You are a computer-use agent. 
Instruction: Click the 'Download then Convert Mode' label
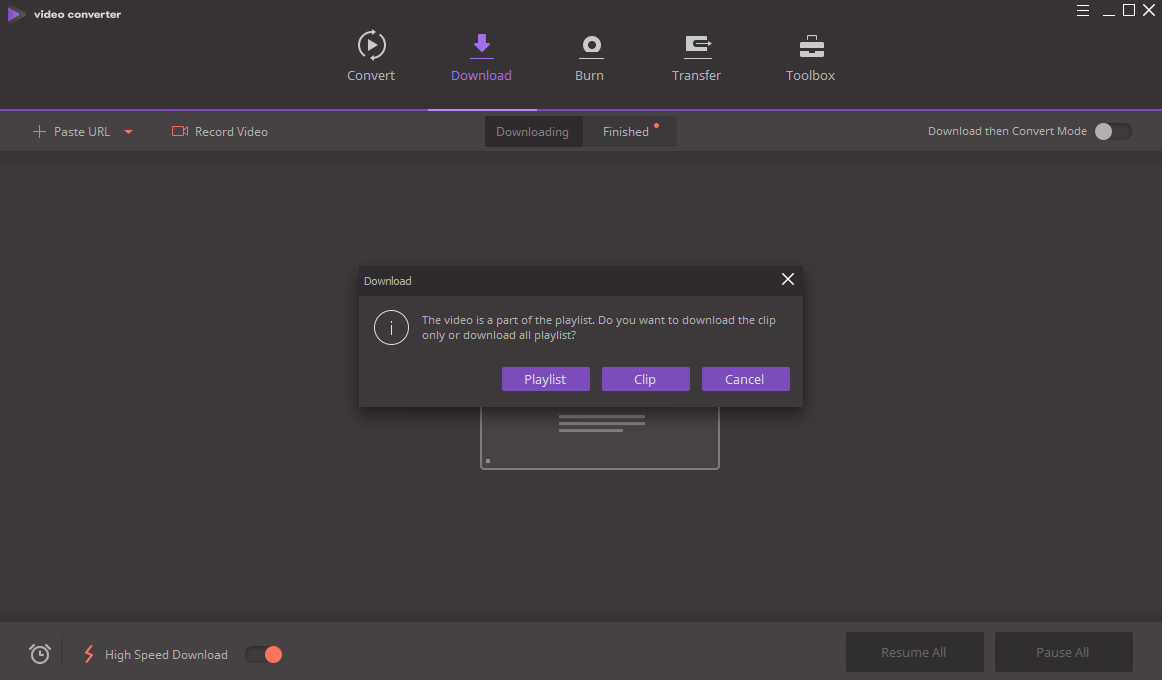pos(1007,131)
